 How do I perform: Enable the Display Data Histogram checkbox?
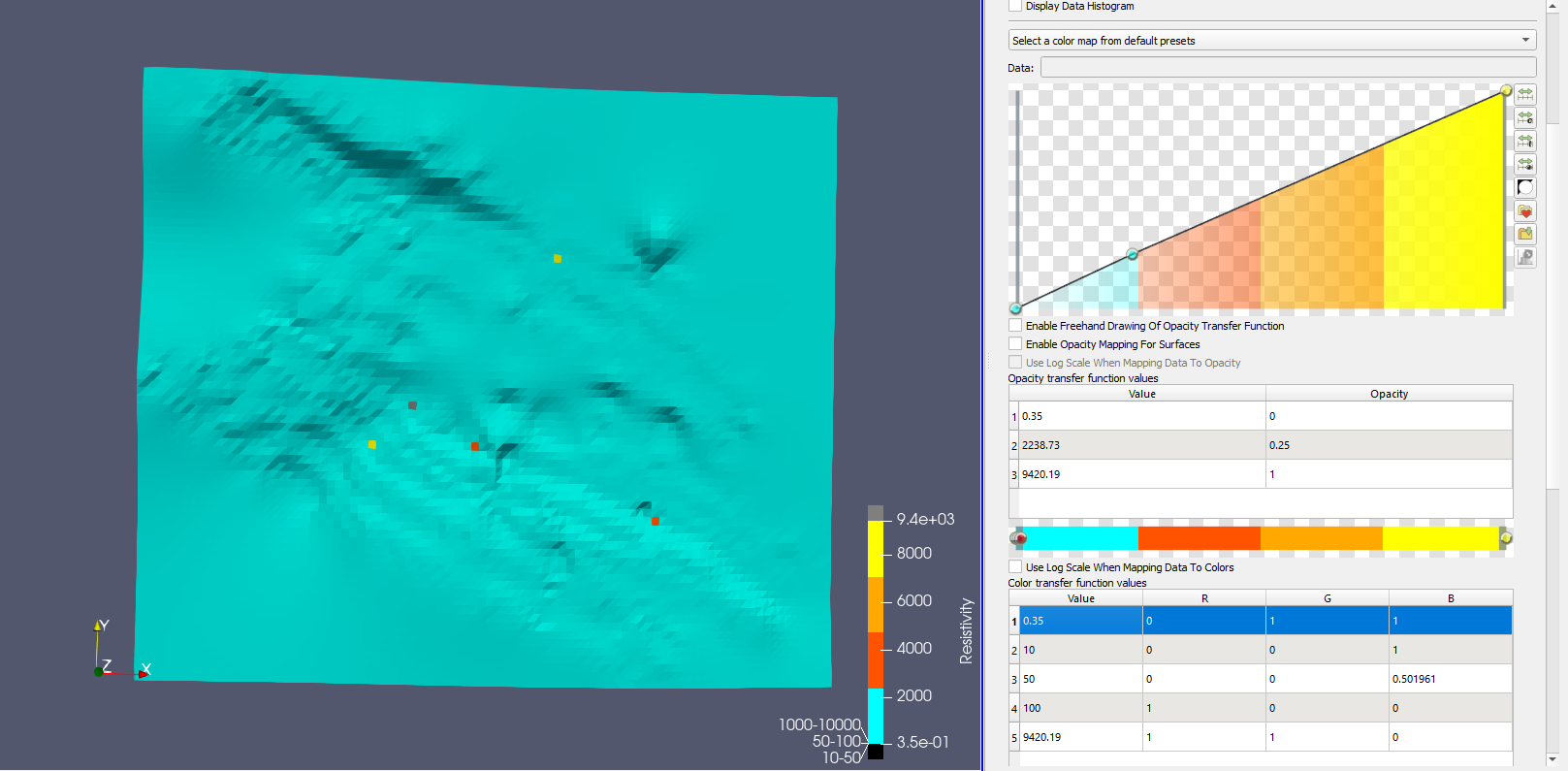point(1015,6)
